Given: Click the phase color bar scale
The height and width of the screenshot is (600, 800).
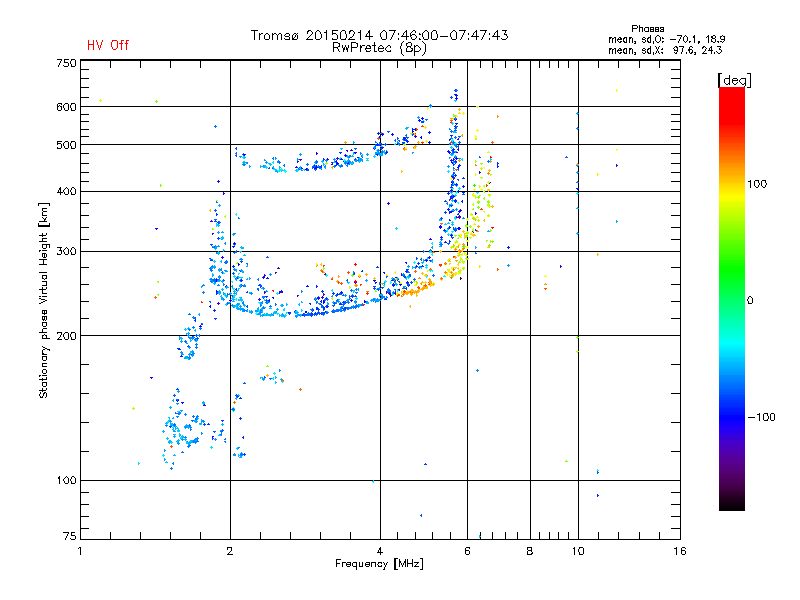Looking at the screenshot, I should (x=732, y=299).
